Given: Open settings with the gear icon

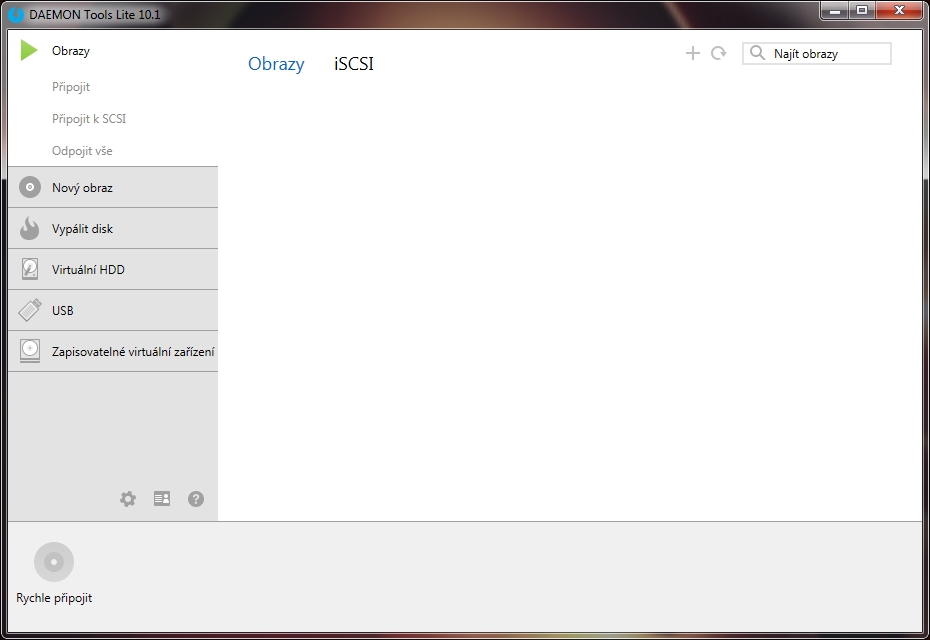Looking at the screenshot, I should 128,499.
